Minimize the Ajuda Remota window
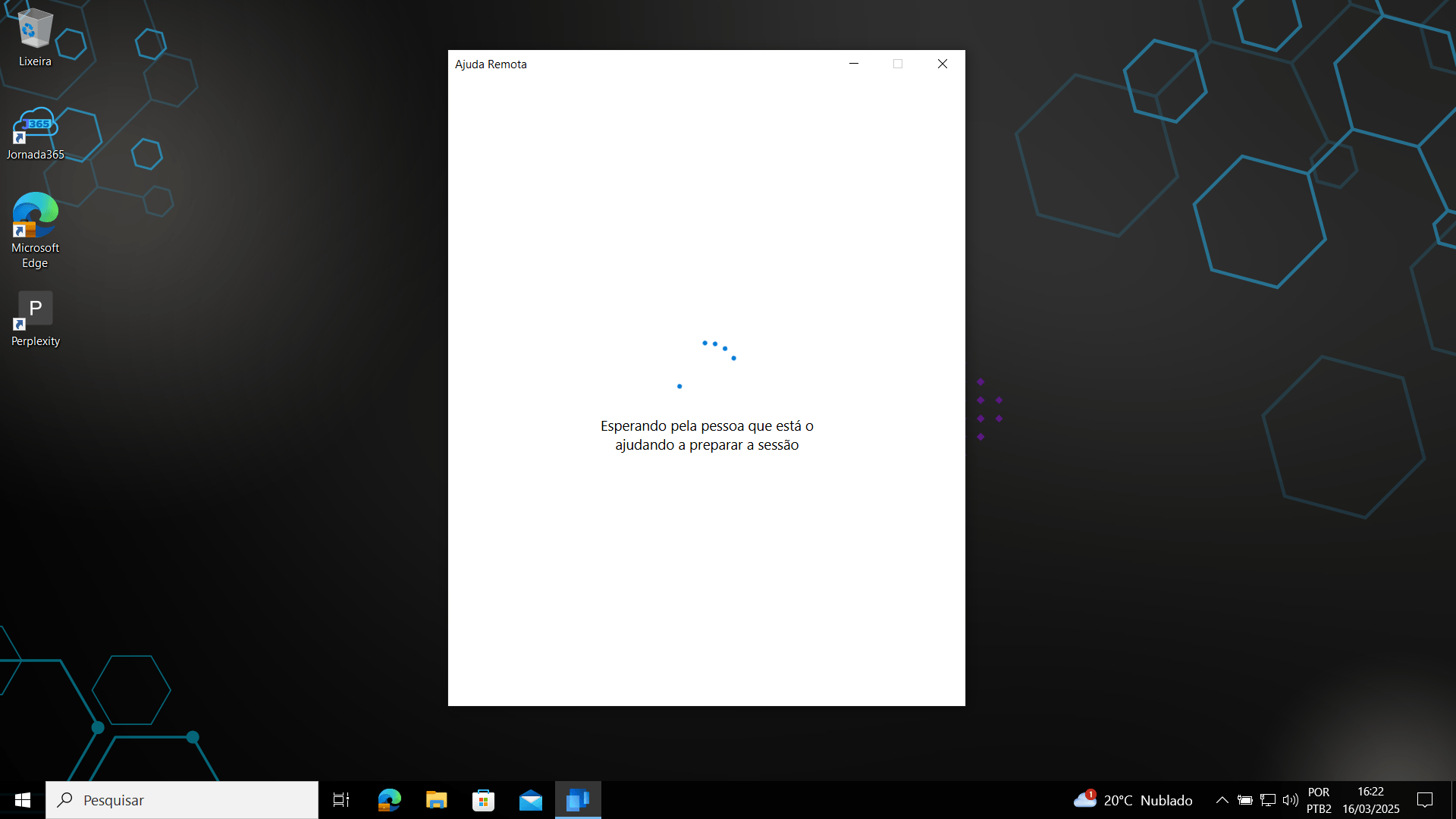The height and width of the screenshot is (819, 1456). tap(854, 64)
